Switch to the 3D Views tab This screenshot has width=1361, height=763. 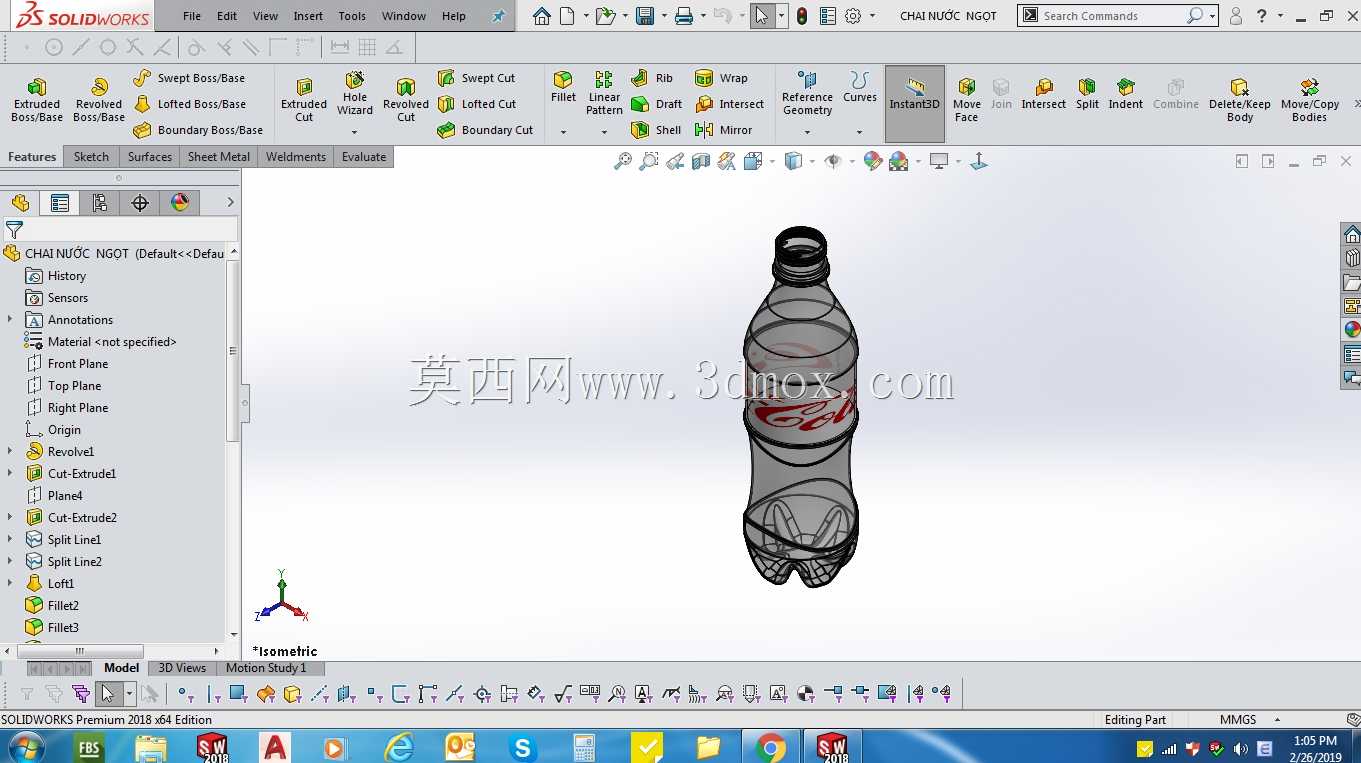coord(182,668)
